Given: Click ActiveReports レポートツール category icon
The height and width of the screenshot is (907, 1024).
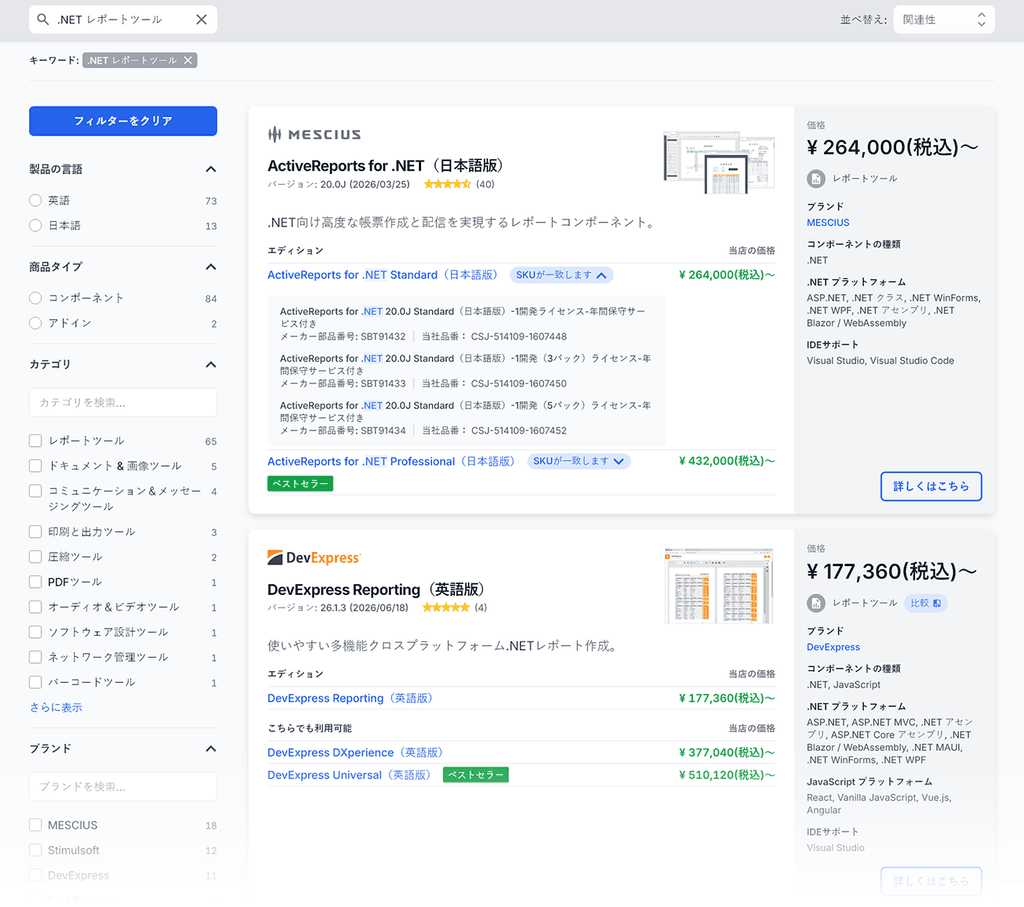Looking at the screenshot, I should coord(816,178).
